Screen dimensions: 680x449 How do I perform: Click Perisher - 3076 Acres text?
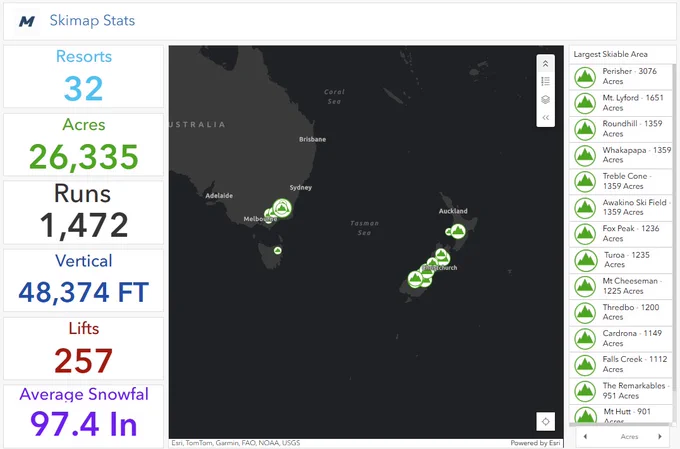629,76
